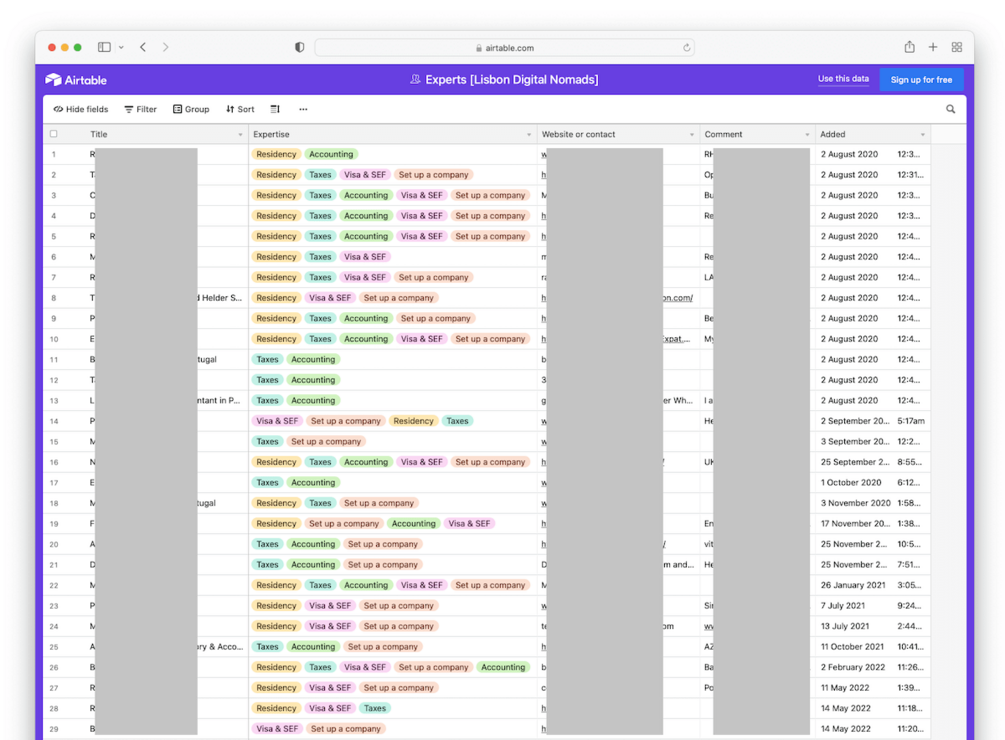This screenshot has width=1005, height=740.
Task: Select row number 22
Action: pos(54,585)
